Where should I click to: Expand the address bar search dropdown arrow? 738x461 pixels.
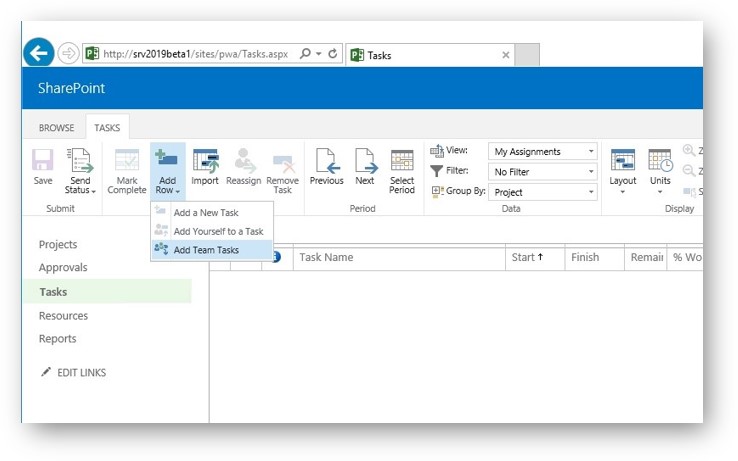tap(319, 54)
